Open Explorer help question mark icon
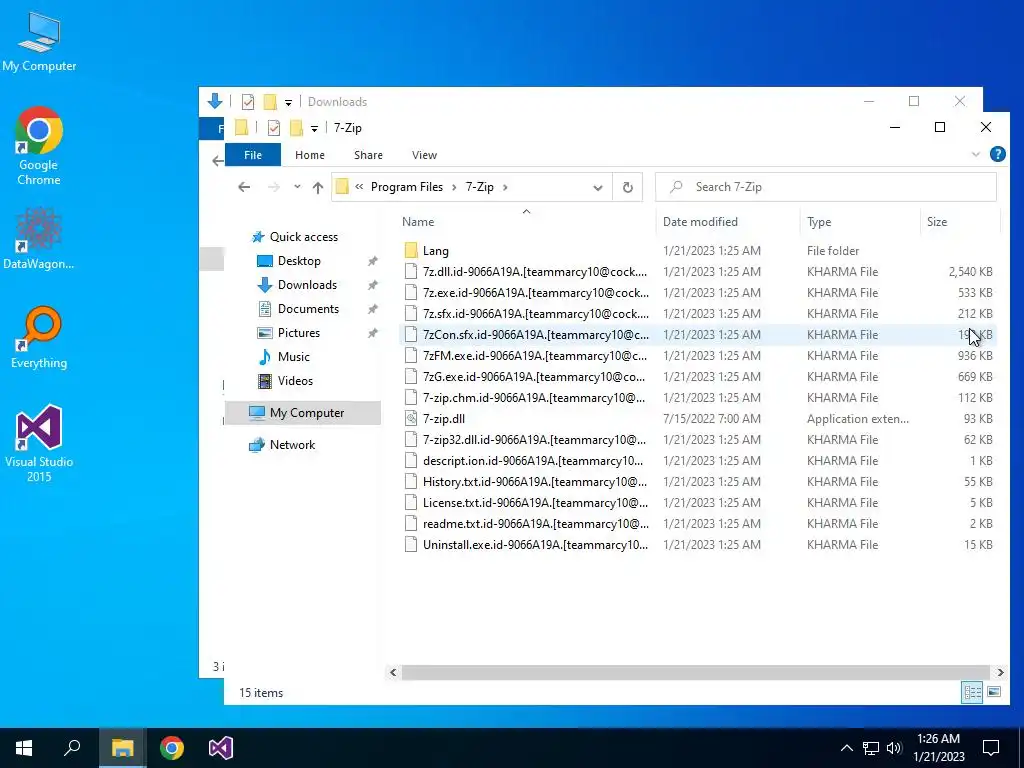This screenshot has height=768, width=1024. 997,154
